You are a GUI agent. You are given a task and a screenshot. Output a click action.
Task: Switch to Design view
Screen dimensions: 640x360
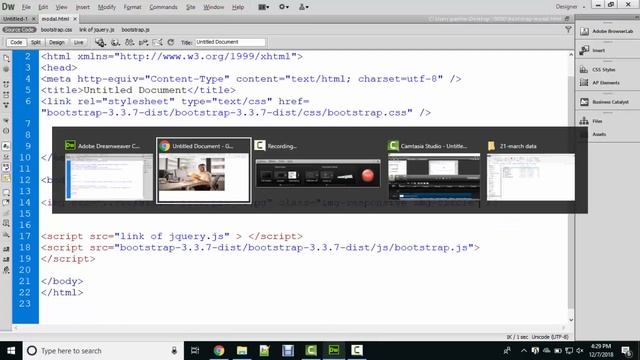[x=57, y=42]
